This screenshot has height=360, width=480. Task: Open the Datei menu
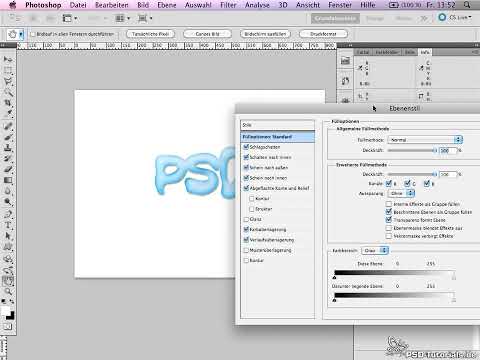(x=78, y=5)
